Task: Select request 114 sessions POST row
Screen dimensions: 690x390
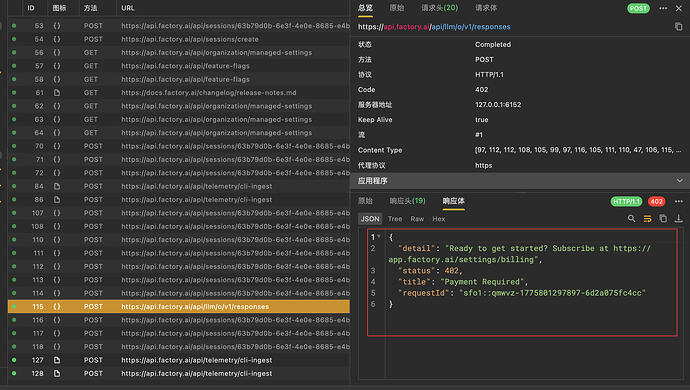Action: [x=179, y=293]
